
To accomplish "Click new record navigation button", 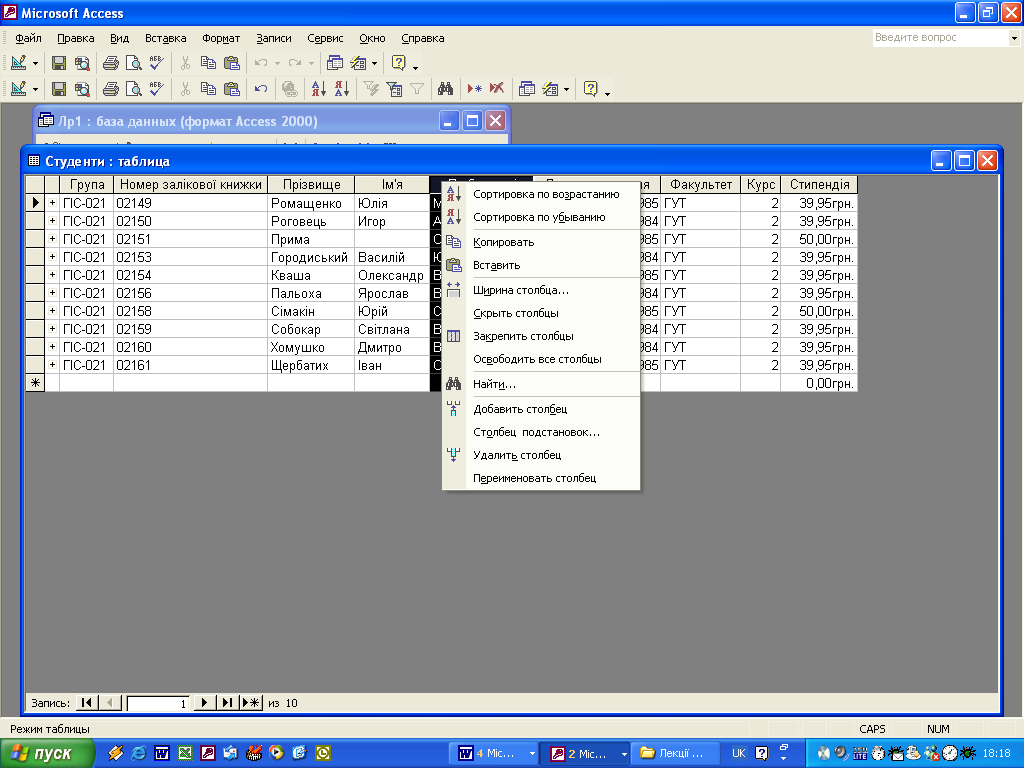I will [x=251, y=703].
